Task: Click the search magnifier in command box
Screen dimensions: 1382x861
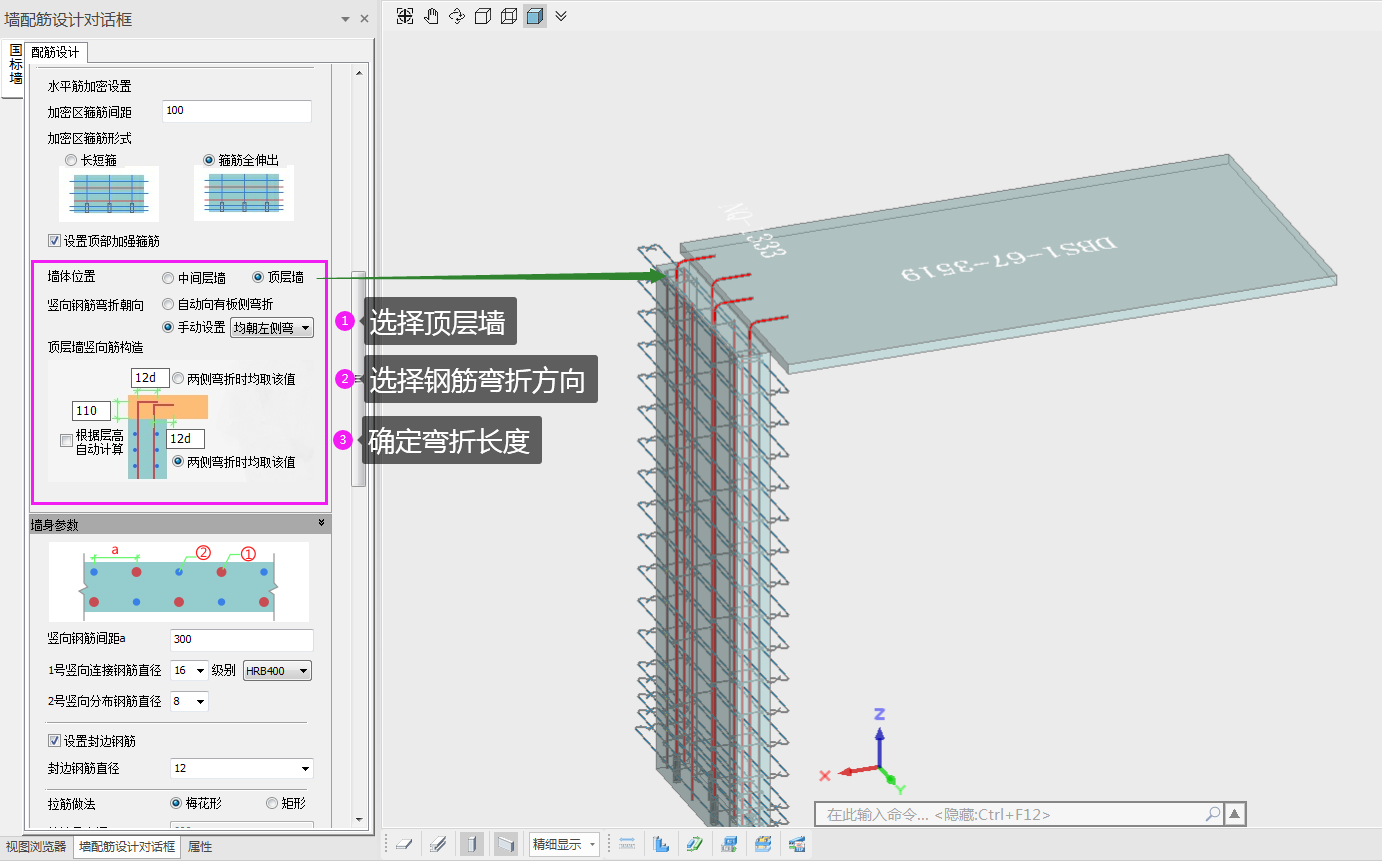Action: coord(1212,814)
